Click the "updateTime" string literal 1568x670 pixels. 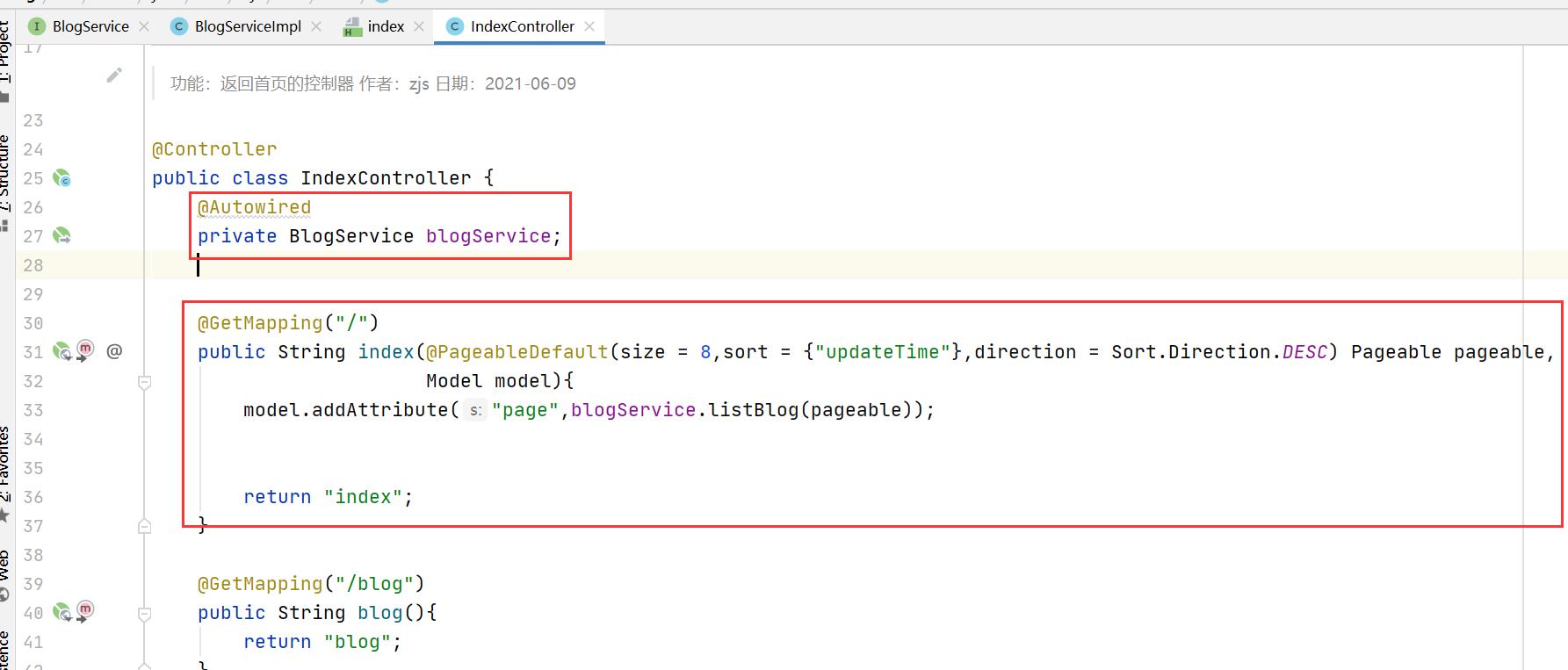pyautogui.click(x=883, y=352)
